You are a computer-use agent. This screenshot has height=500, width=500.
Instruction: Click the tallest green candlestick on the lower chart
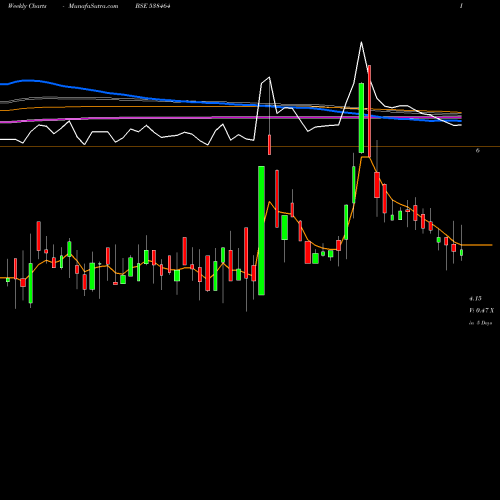click(x=262, y=230)
